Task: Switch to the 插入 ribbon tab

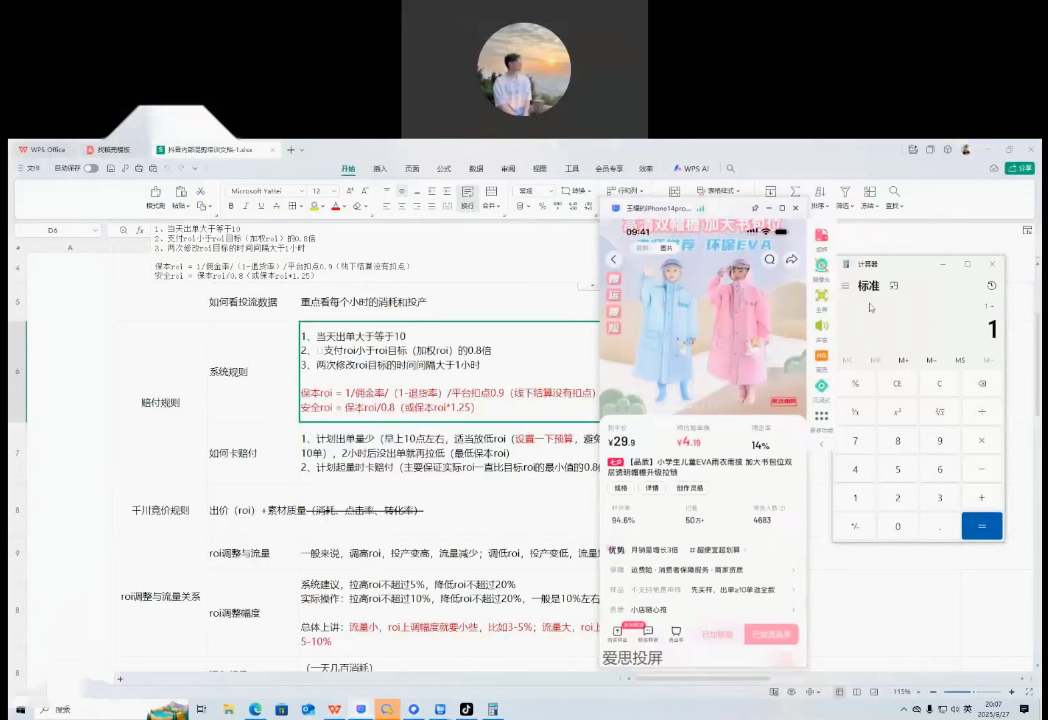Action: [378, 169]
